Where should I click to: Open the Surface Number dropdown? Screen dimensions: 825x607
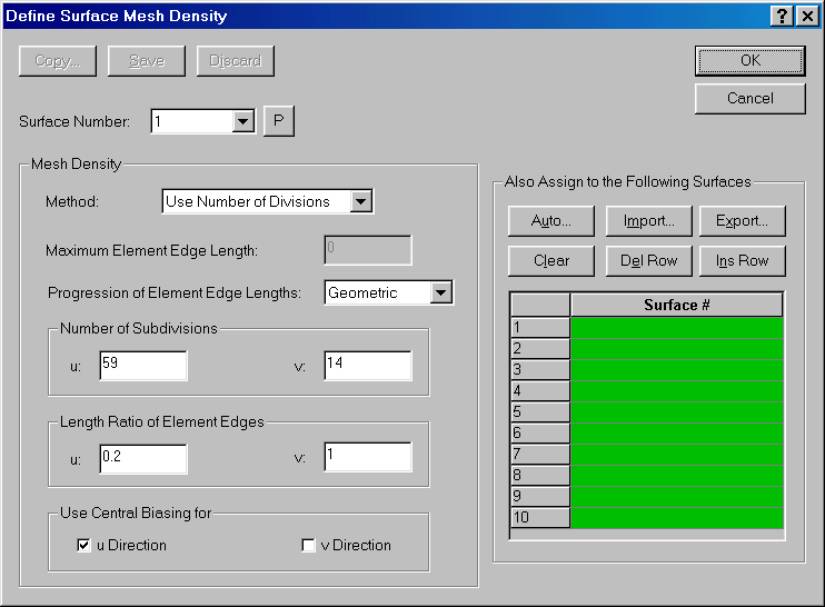pos(241,121)
